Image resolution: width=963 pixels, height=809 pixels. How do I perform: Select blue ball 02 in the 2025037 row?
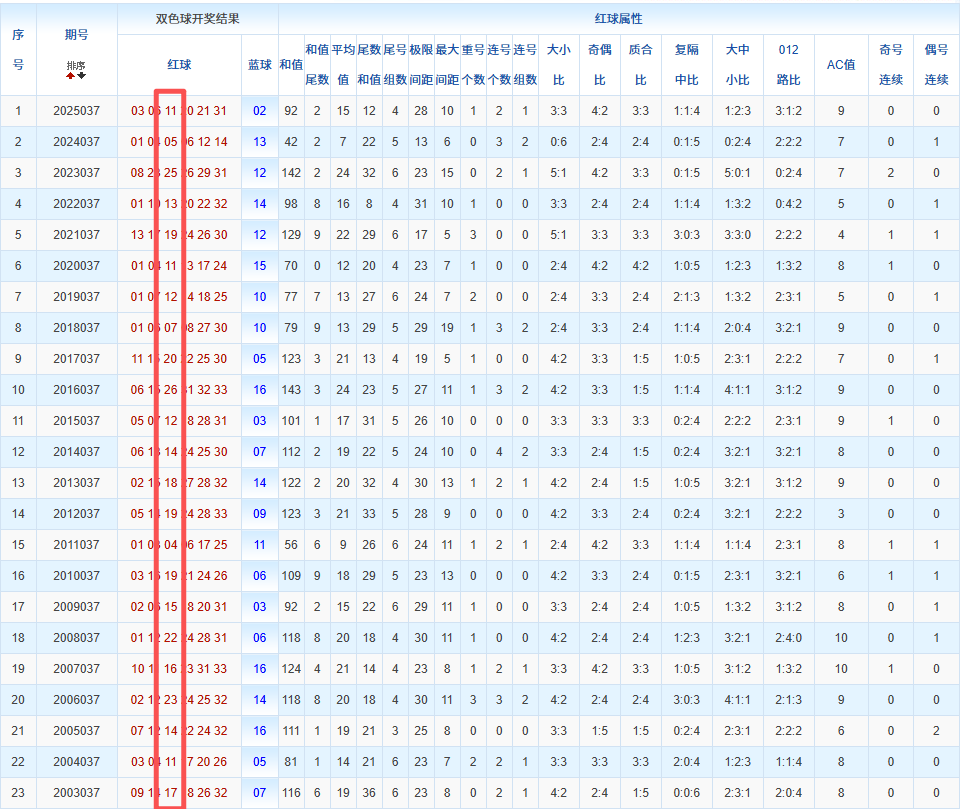coord(260,111)
